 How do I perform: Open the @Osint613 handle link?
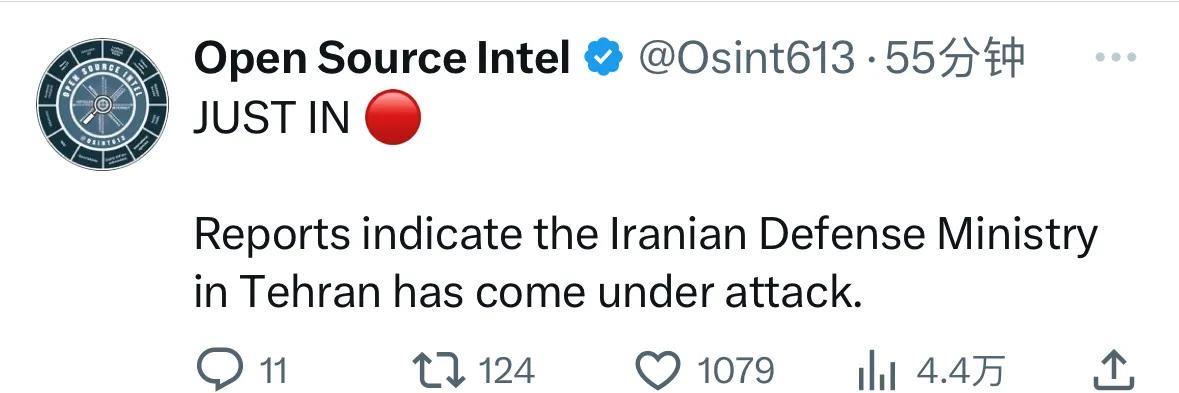746,58
